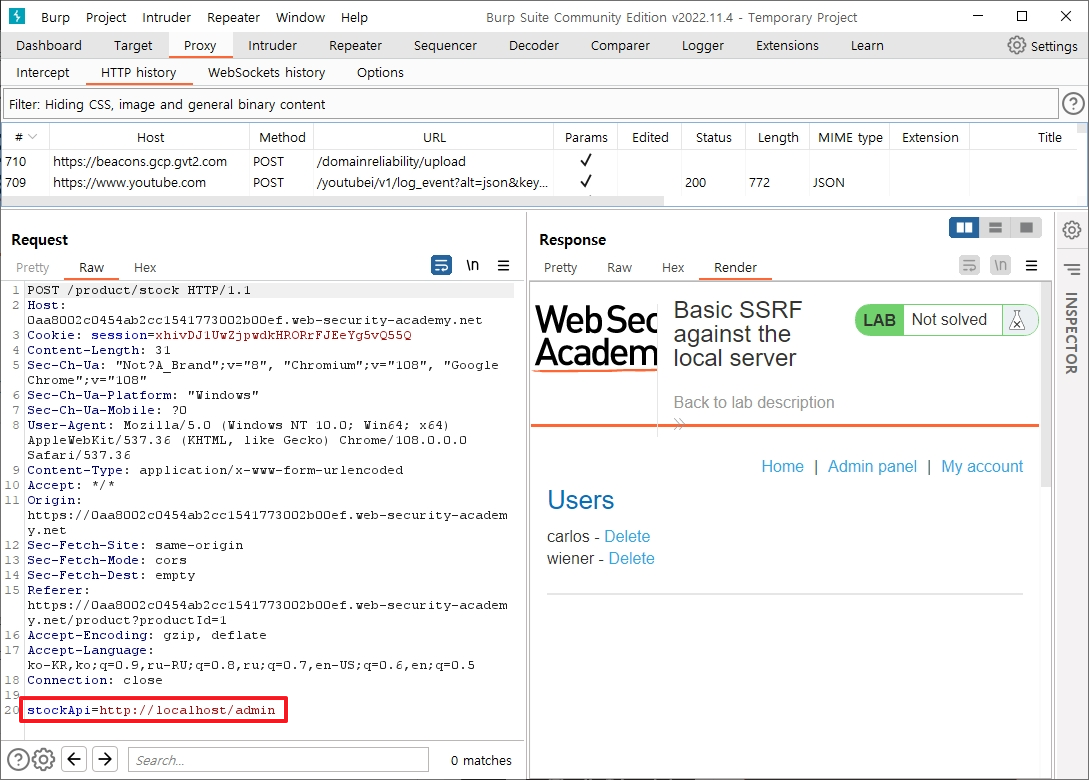Select request Pretty view tab
Screen dimensions: 1089x780
pyautogui.click(x=32, y=267)
